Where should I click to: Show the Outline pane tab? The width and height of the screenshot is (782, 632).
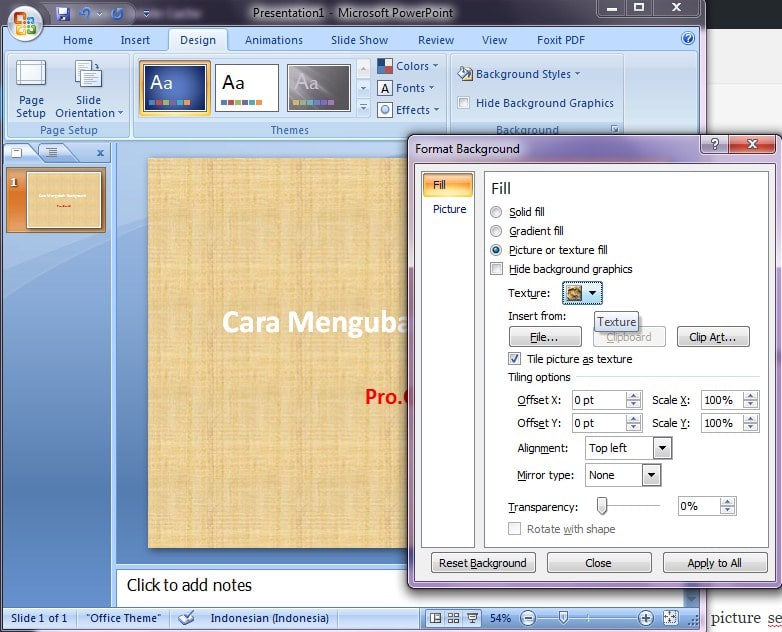52,153
